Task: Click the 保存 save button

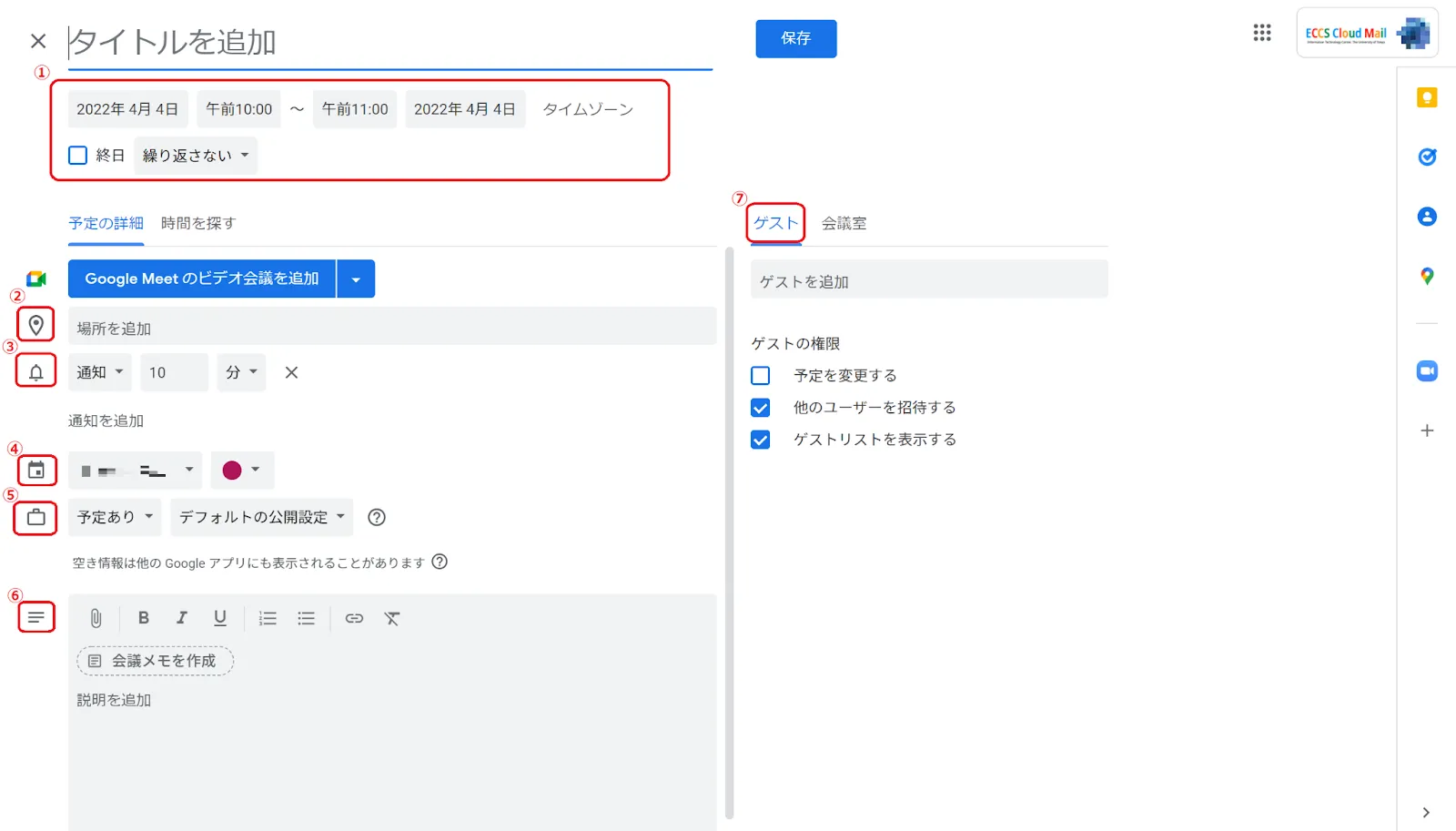Action: click(795, 38)
